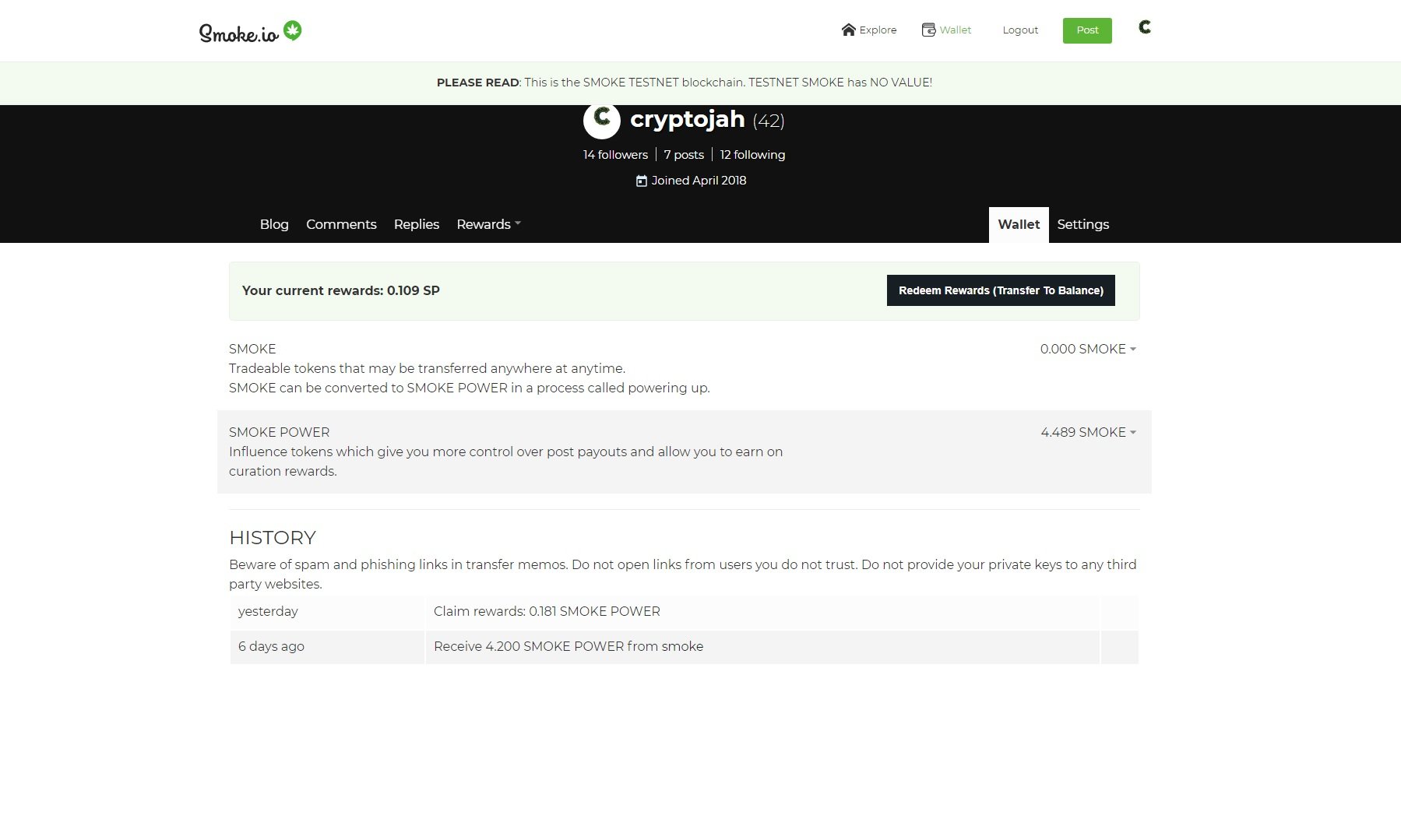Click 'Receive 4.200 SMOKE POWER from smoke' entry

pyautogui.click(x=568, y=646)
